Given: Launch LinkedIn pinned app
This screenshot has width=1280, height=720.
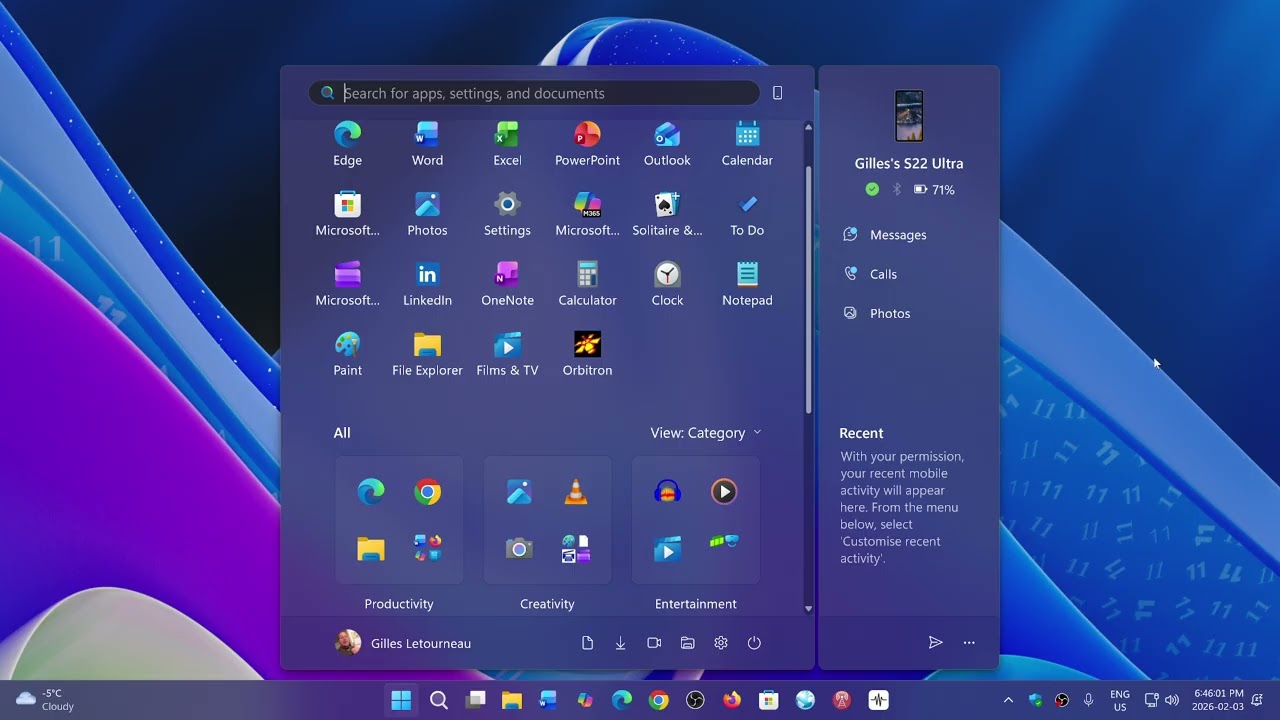Looking at the screenshot, I should pyautogui.click(x=427, y=285).
